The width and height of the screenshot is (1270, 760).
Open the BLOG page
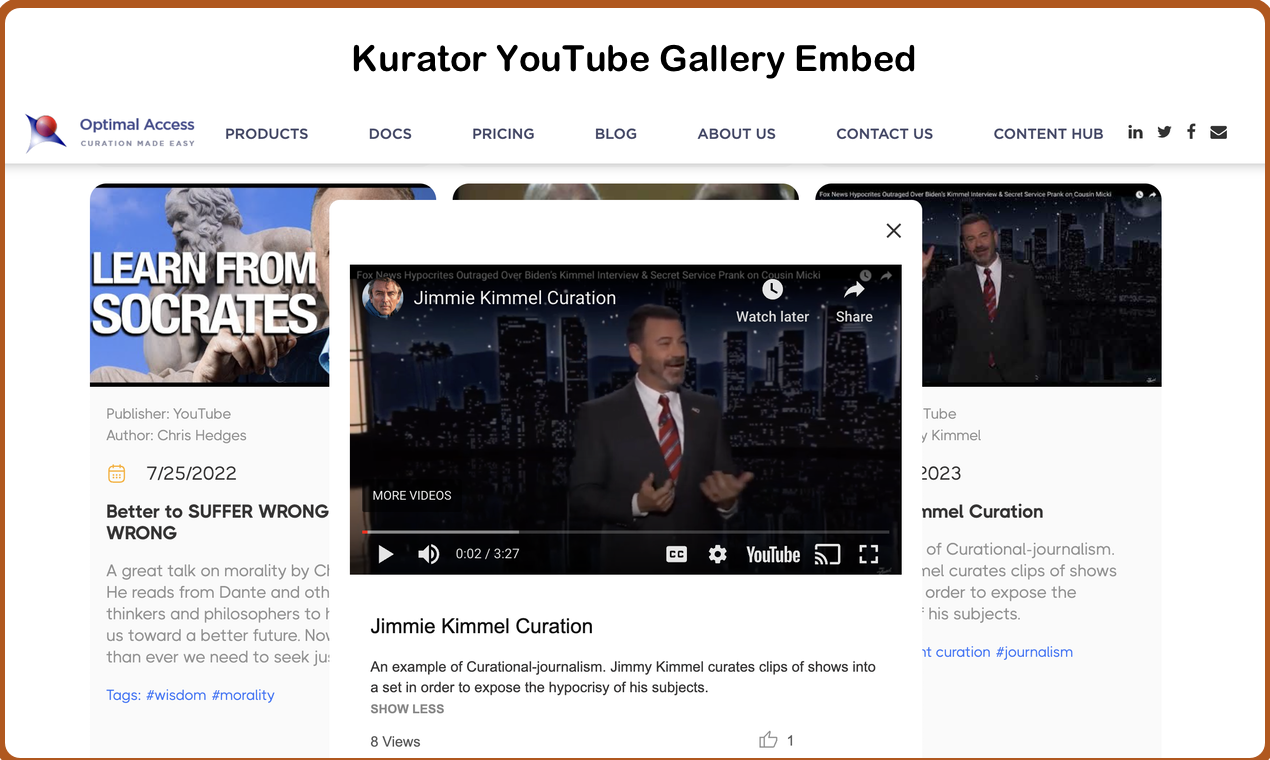[x=616, y=133]
